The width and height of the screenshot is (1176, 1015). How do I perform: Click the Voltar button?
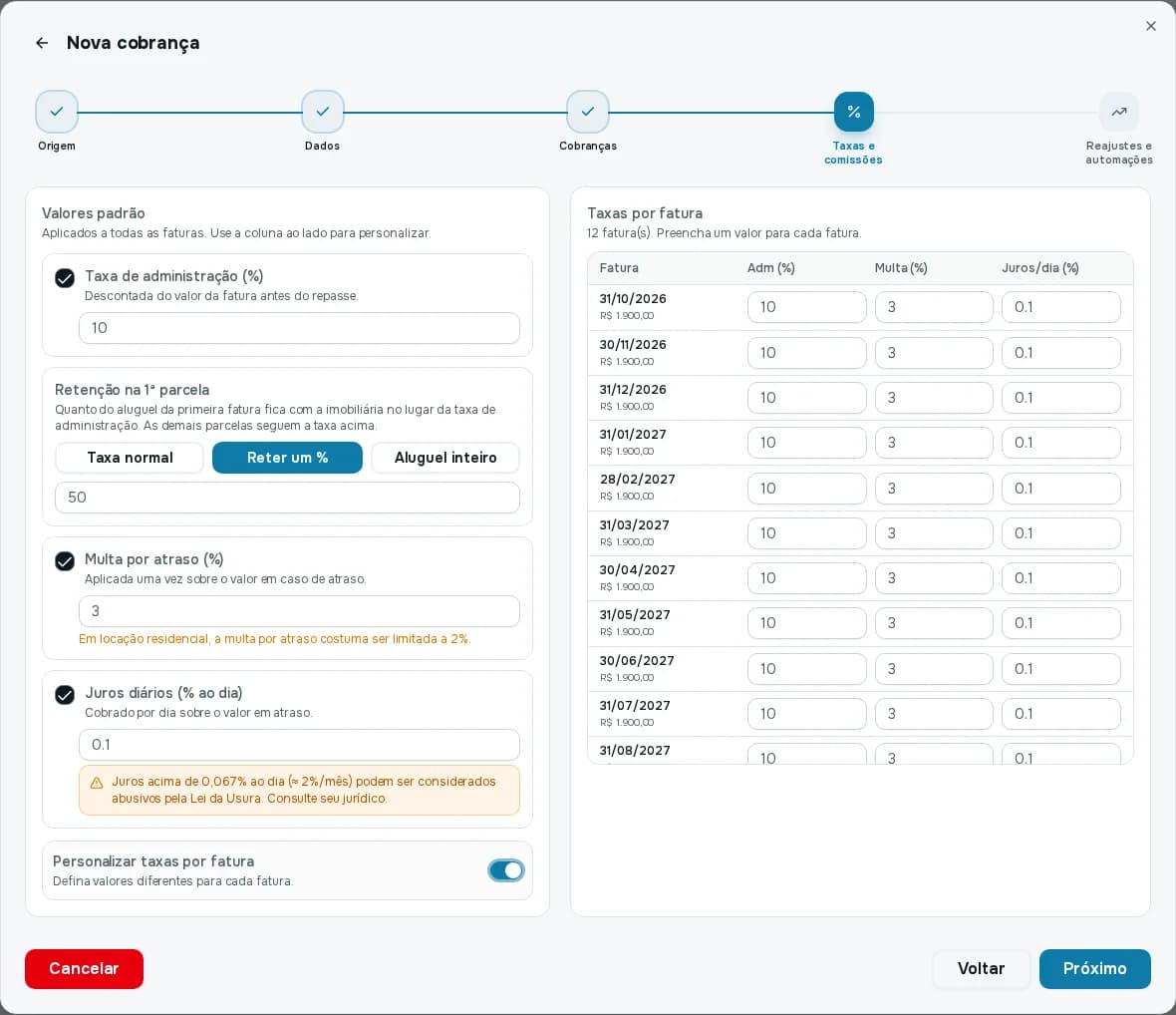pyautogui.click(x=981, y=968)
